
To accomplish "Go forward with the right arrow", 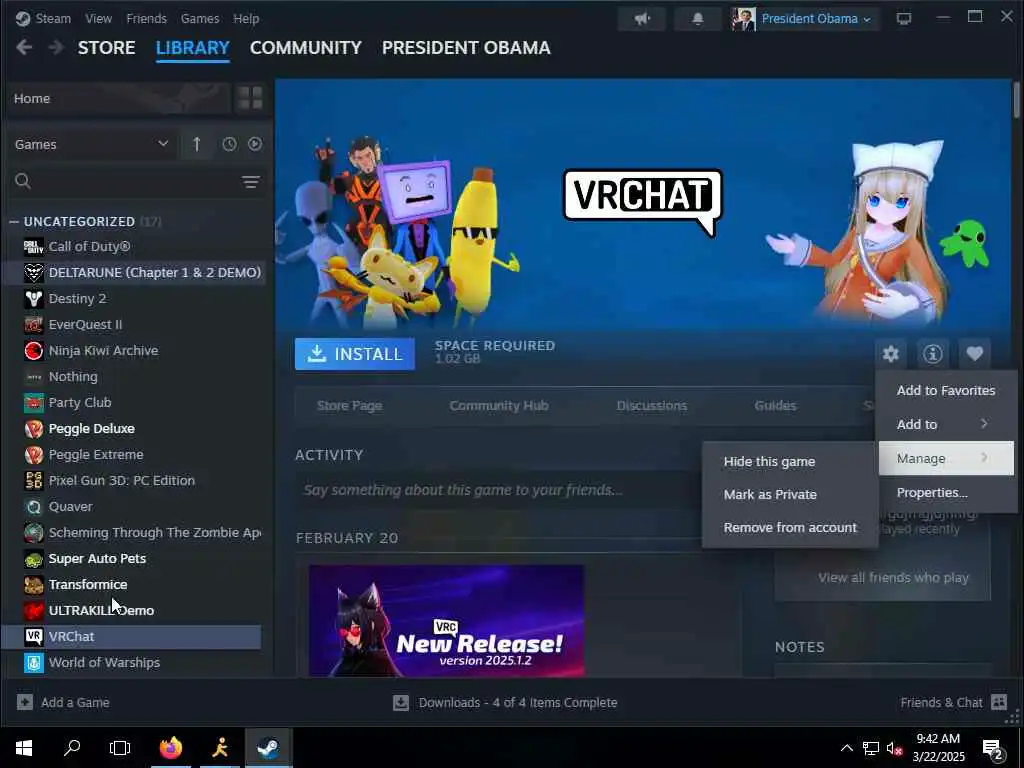I will 56,48.
